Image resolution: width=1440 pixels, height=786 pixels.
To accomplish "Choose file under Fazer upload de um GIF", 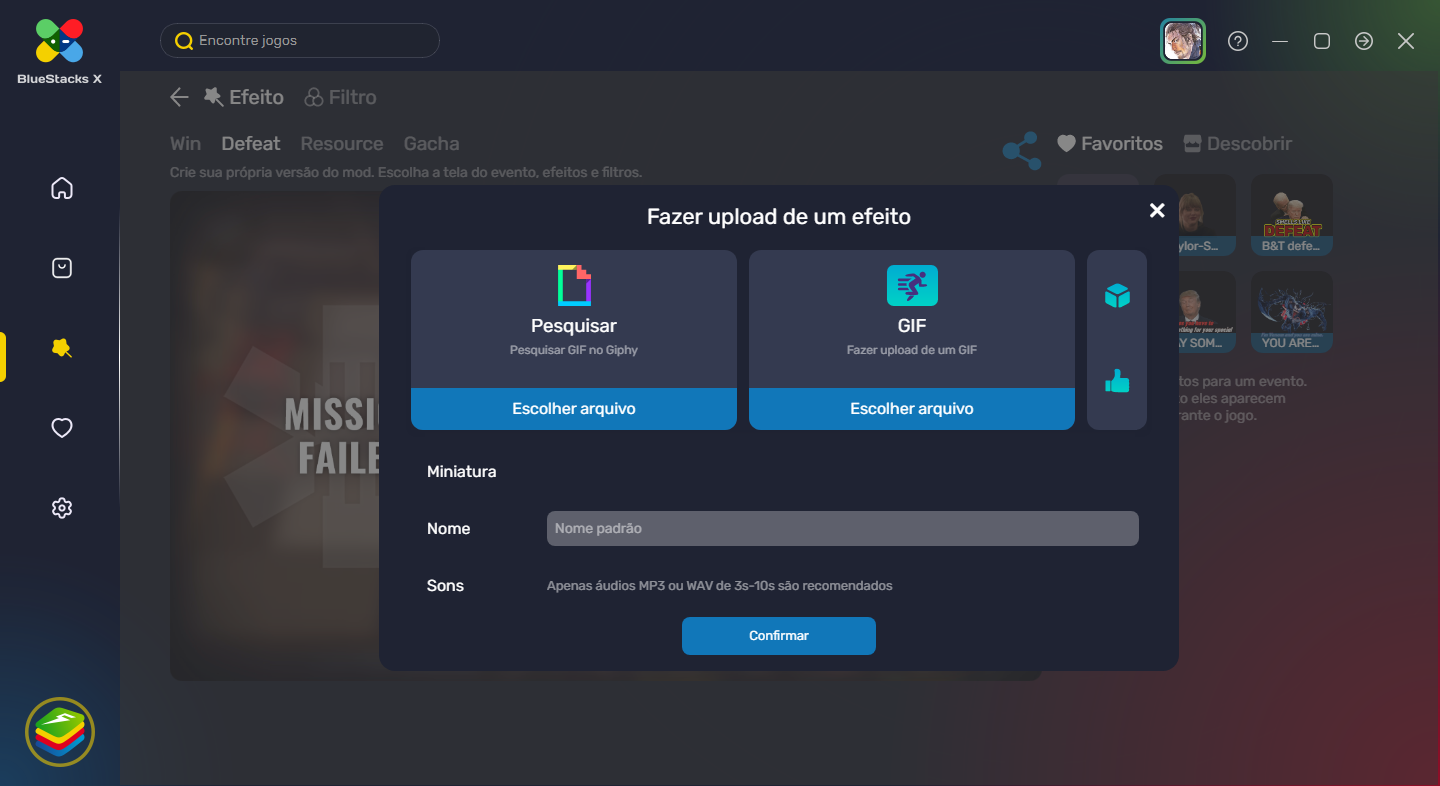I will [x=912, y=409].
